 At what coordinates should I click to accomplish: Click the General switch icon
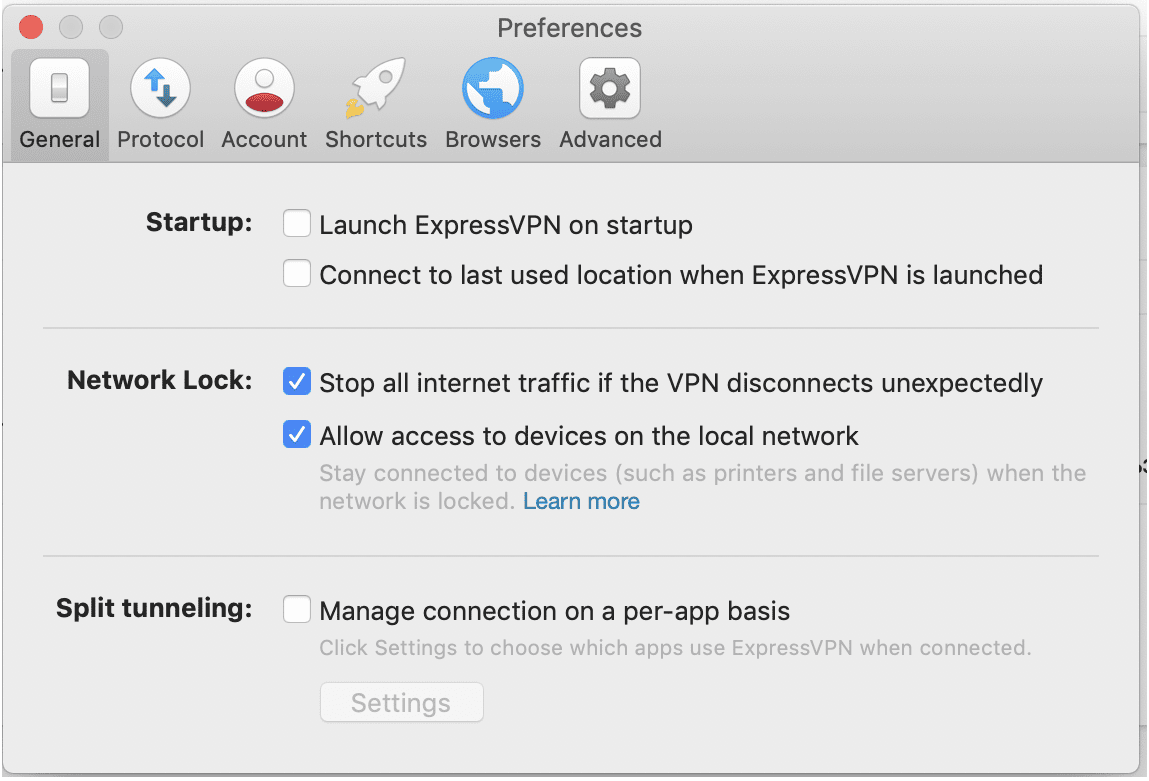click(x=60, y=89)
